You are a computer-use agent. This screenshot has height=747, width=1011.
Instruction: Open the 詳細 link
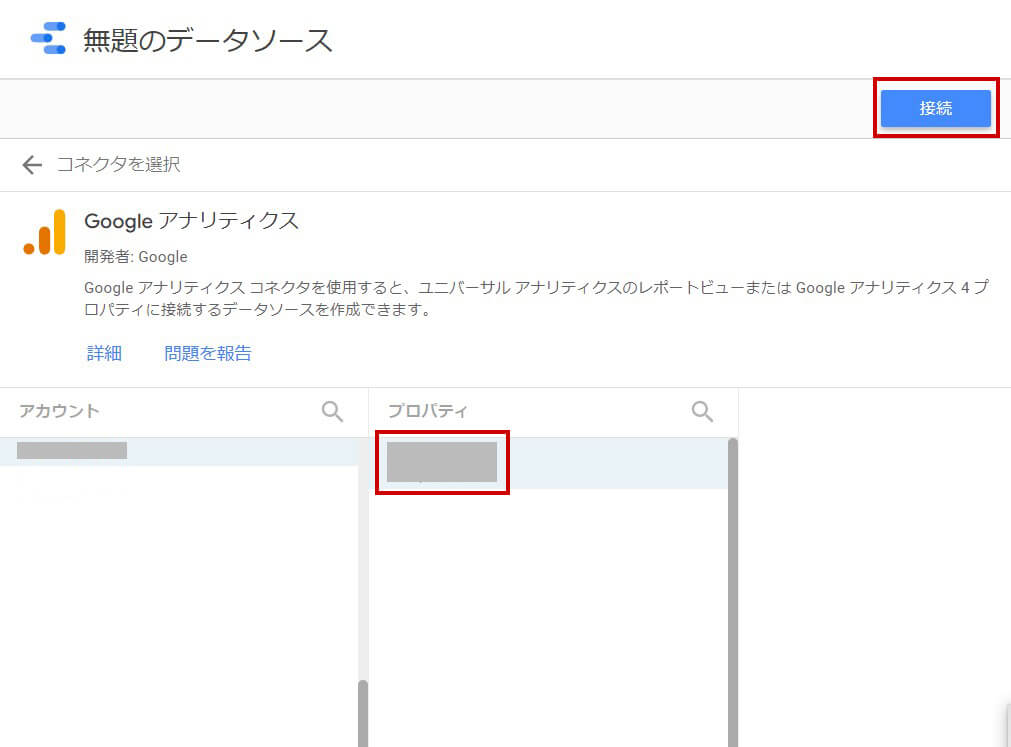(104, 353)
